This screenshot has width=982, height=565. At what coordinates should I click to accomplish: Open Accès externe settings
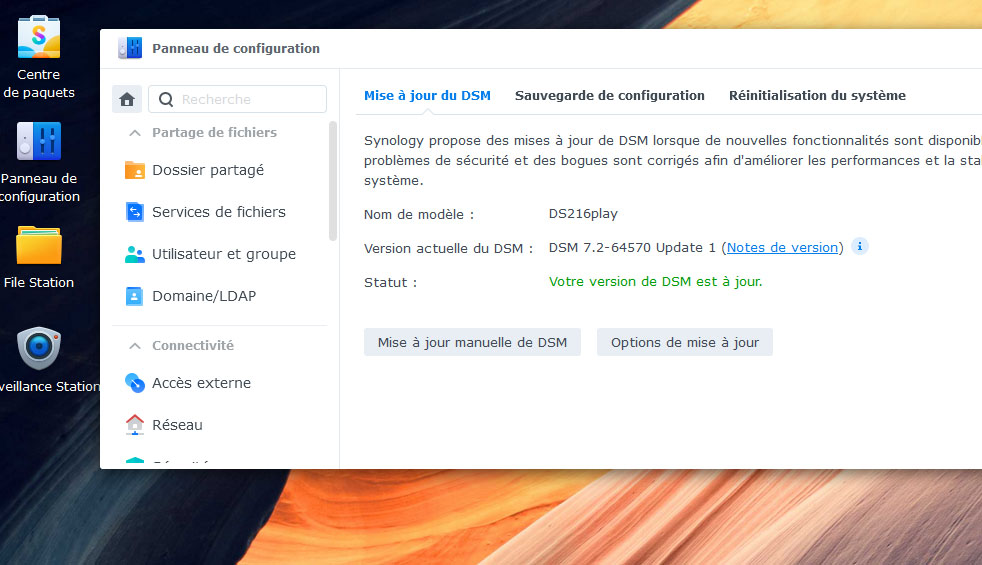201,383
